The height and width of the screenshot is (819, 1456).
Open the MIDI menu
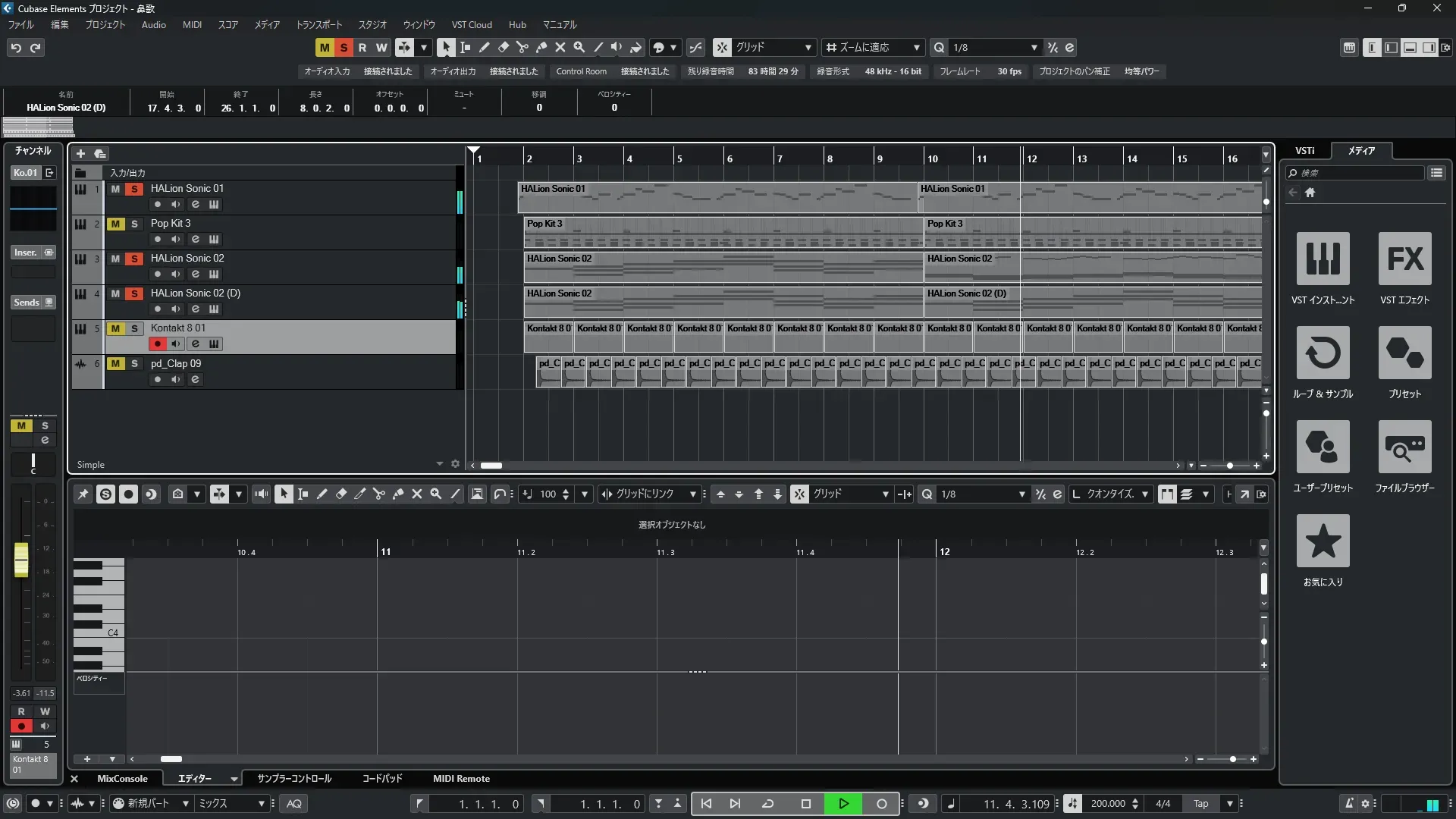pos(192,24)
